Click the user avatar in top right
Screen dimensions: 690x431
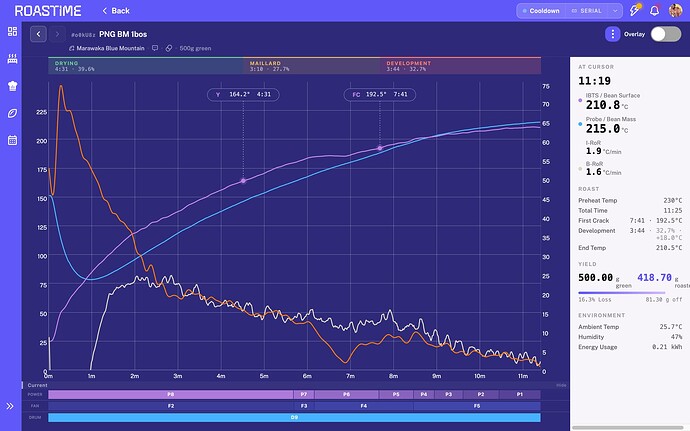pos(675,11)
